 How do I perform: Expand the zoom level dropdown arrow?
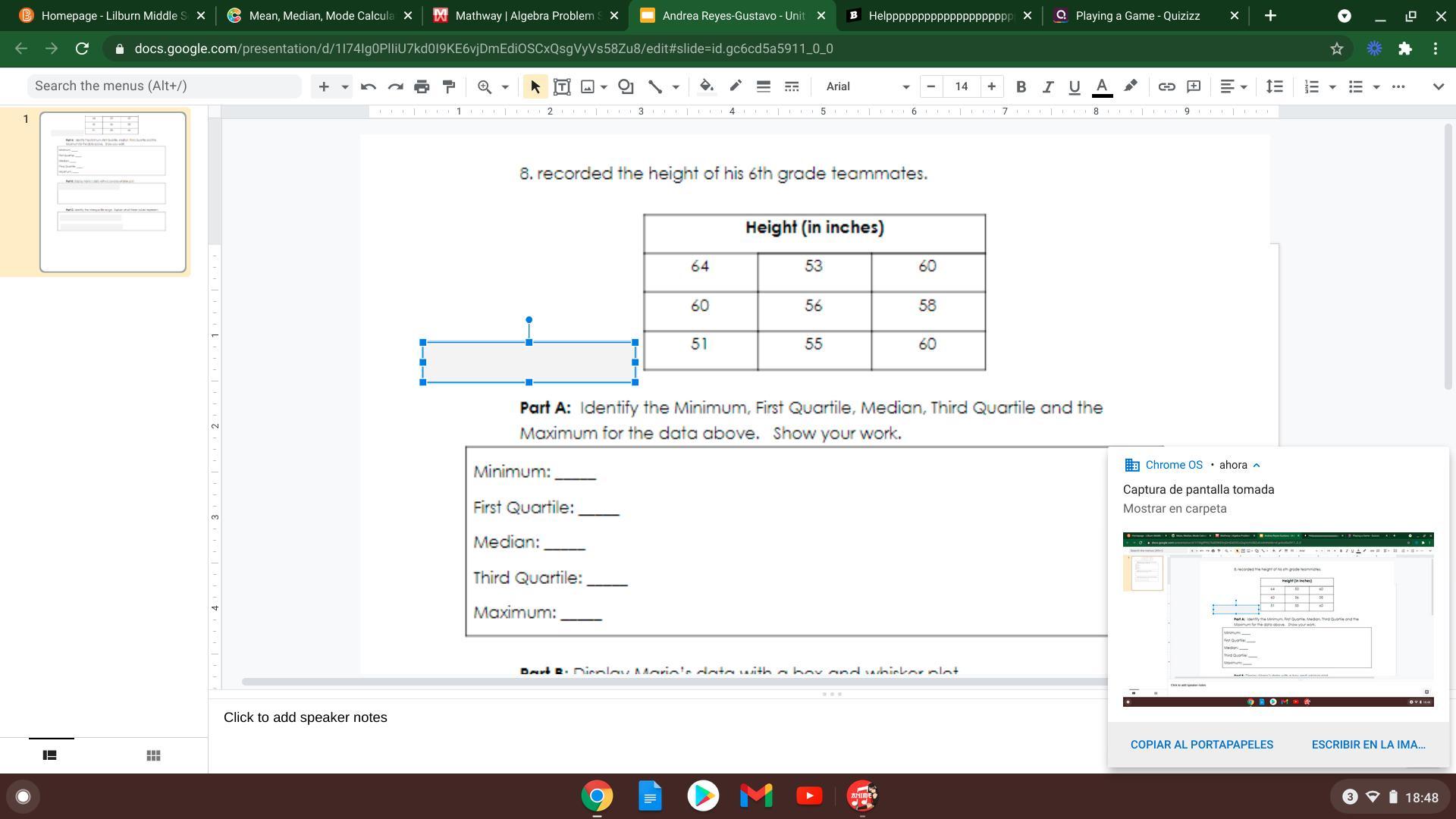(x=505, y=86)
